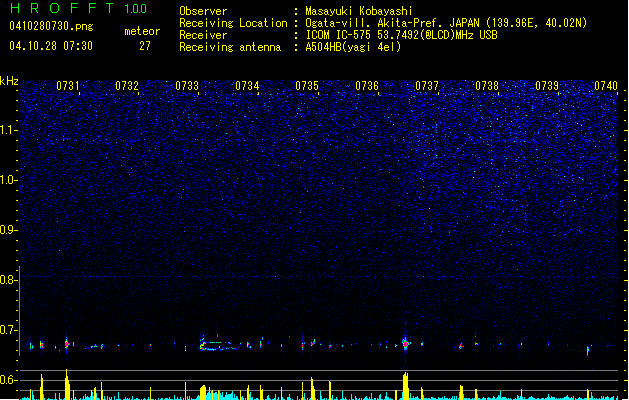This screenshot has width=629, height=400.
Task: Click the 'Receiver' field label
Action: (203, 35)
